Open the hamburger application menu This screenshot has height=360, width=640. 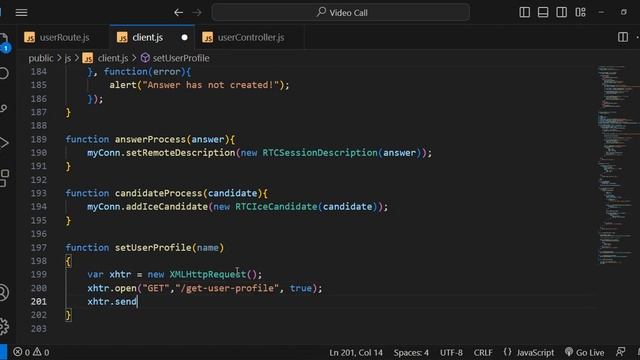(21, 13)
